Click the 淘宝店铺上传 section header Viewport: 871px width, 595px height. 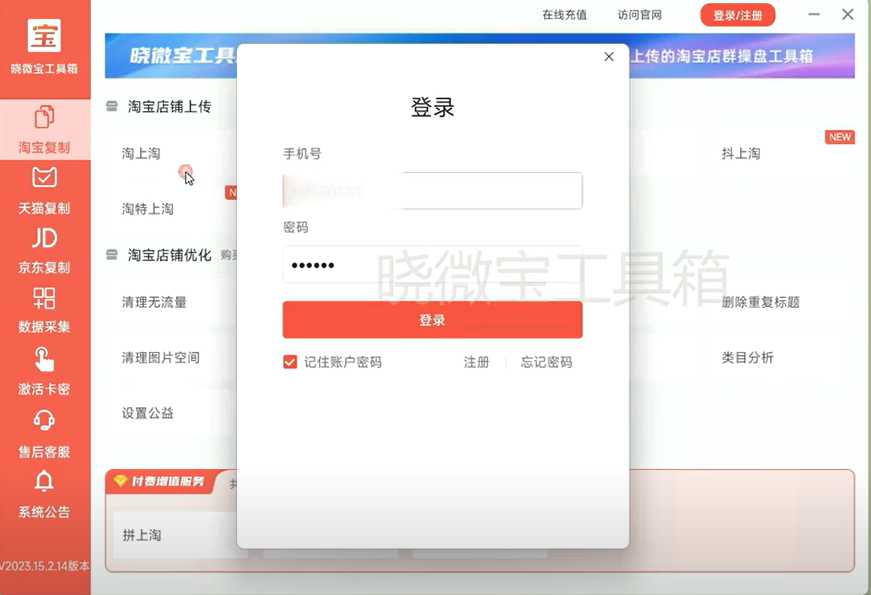[169, 107]
